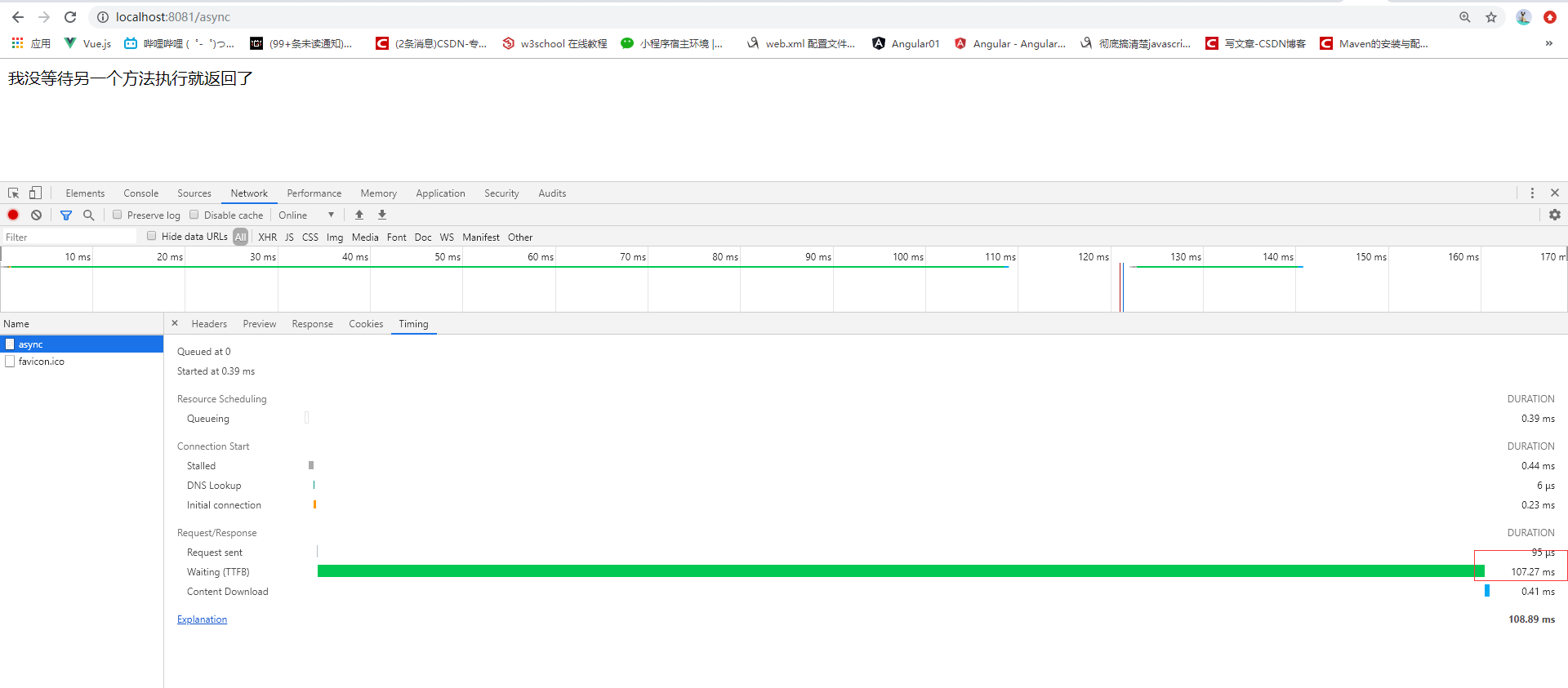This screenshot has width=1568, height=688.
Task: Select the All filter type toggle
Action: click(x=240, y=237)
